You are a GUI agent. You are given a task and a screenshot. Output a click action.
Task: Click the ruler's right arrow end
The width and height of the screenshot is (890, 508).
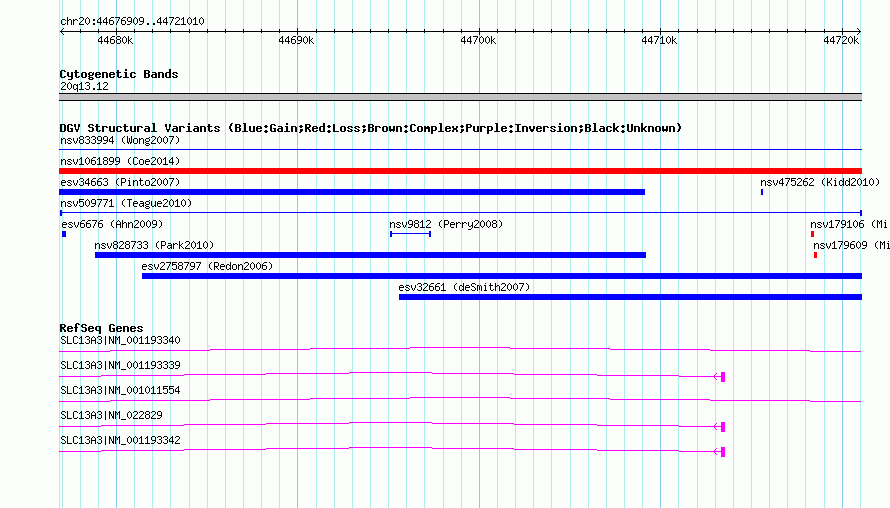[x=859, y=31]
